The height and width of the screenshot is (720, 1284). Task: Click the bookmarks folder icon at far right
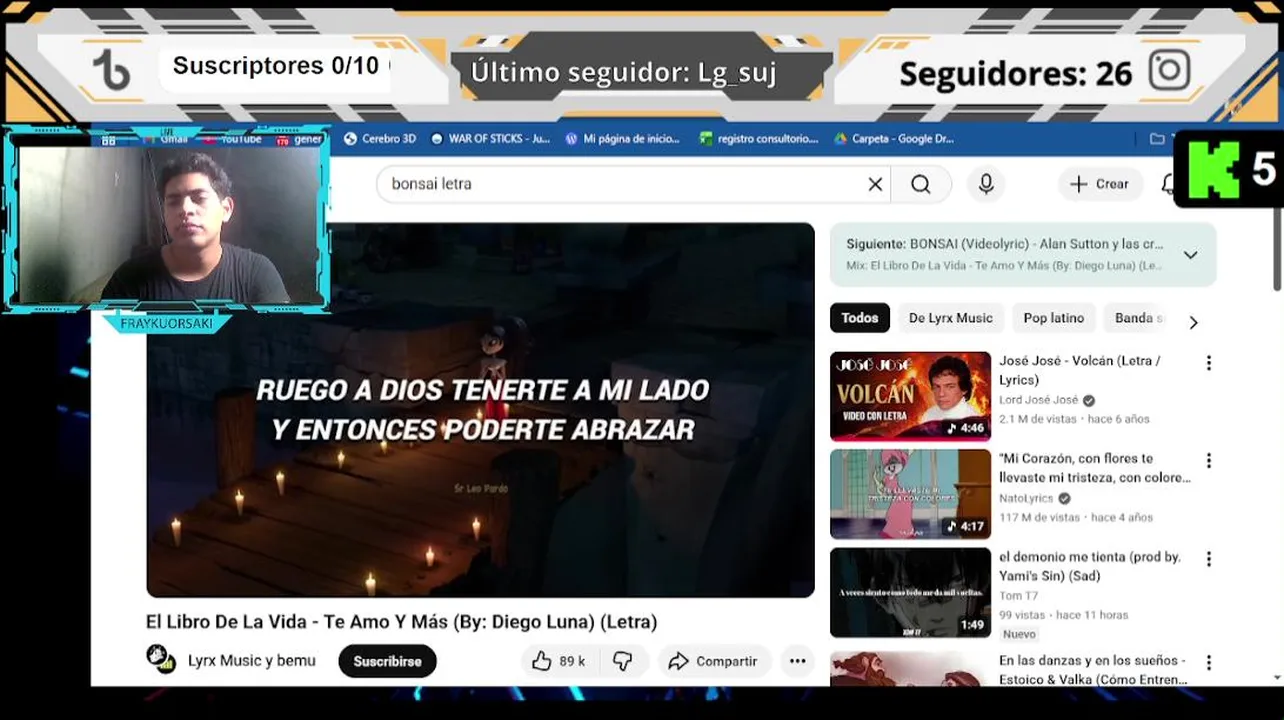(x=1157, y=139)
